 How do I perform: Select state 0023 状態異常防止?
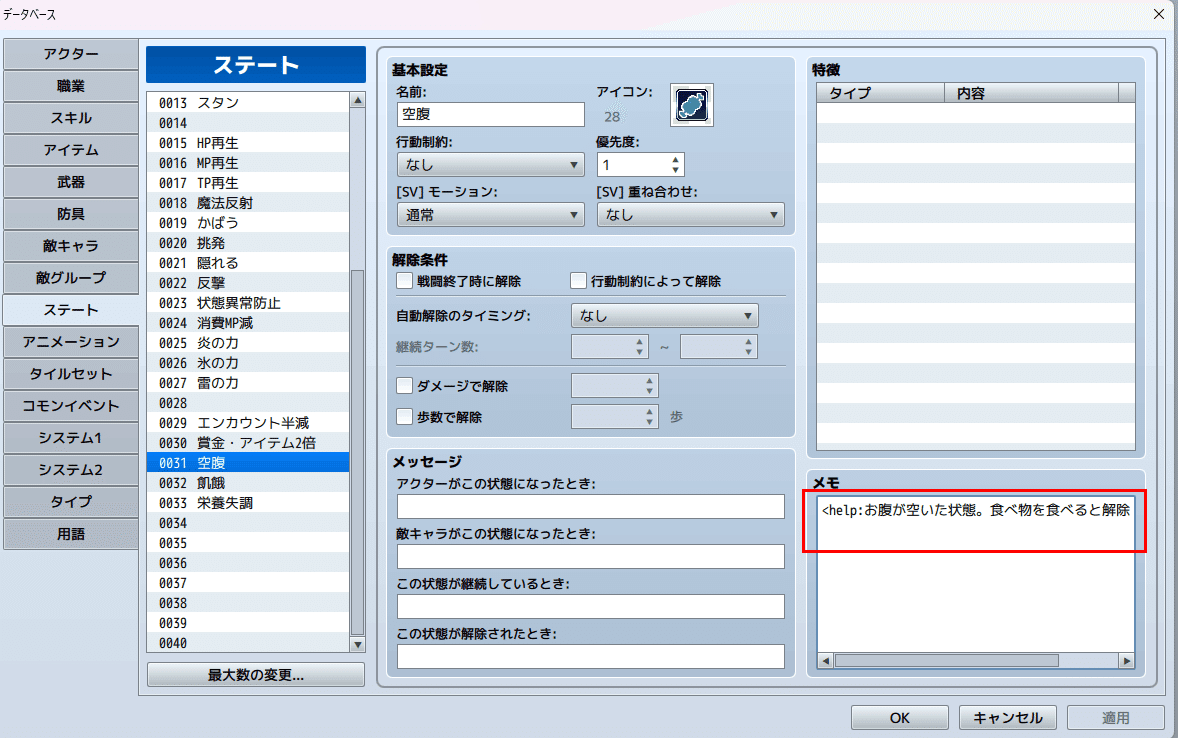point(248,303)
